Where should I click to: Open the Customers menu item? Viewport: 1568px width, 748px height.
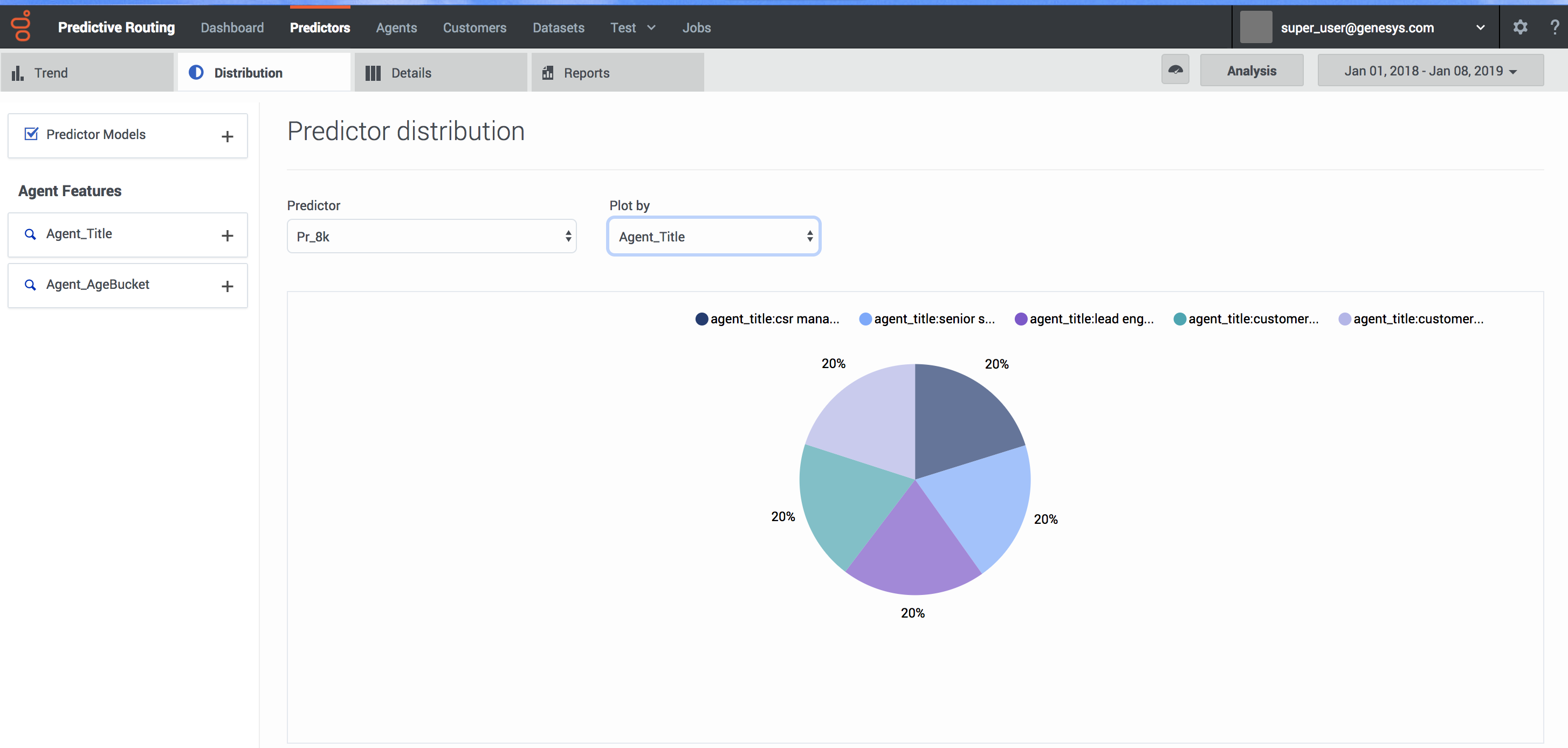click(x=474, y=27)
